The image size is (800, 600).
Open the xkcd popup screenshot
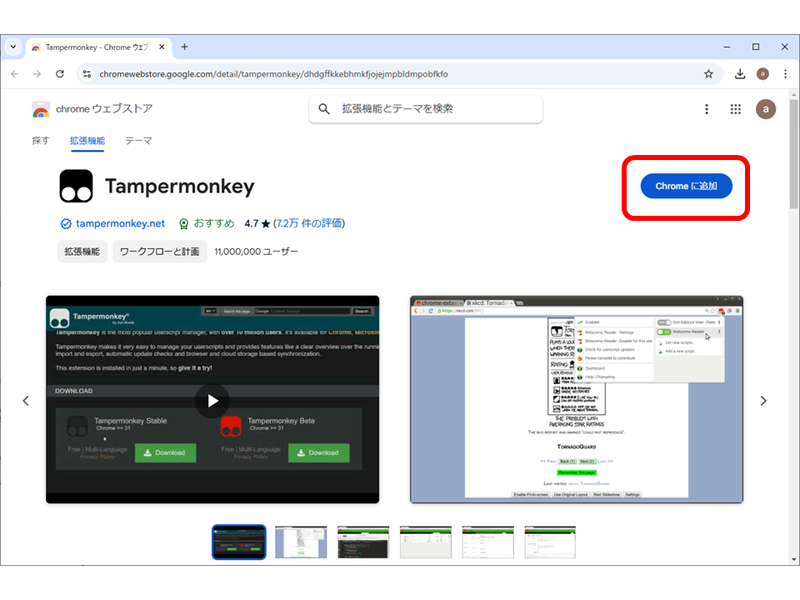[x=577, y=399]
